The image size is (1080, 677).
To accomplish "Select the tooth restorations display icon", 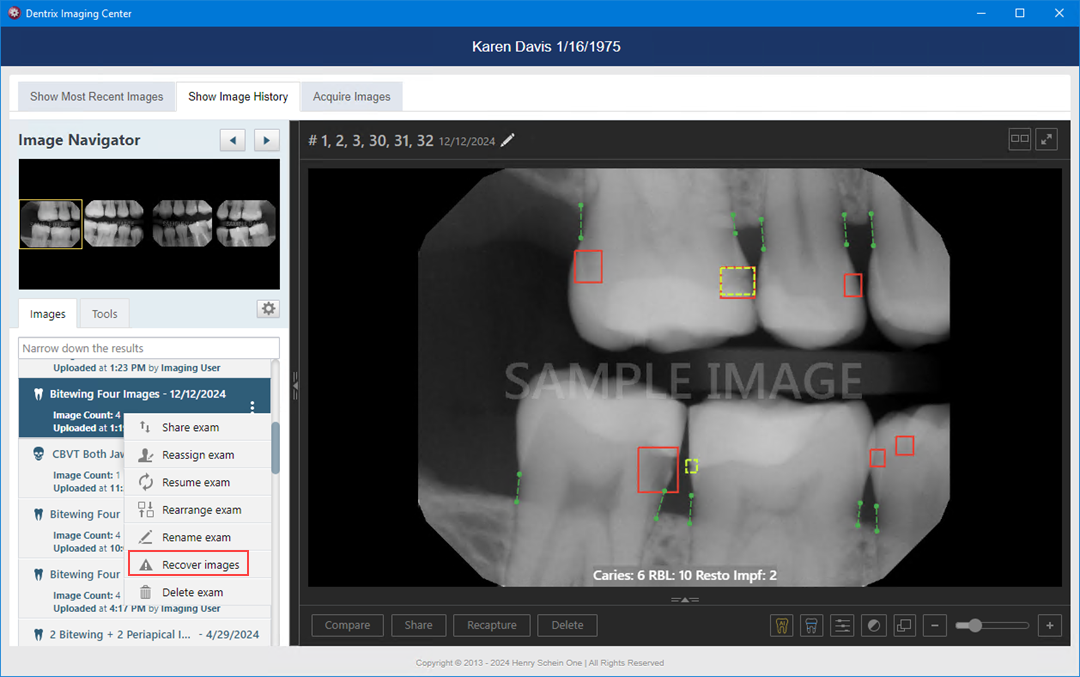I will [811, 625].
